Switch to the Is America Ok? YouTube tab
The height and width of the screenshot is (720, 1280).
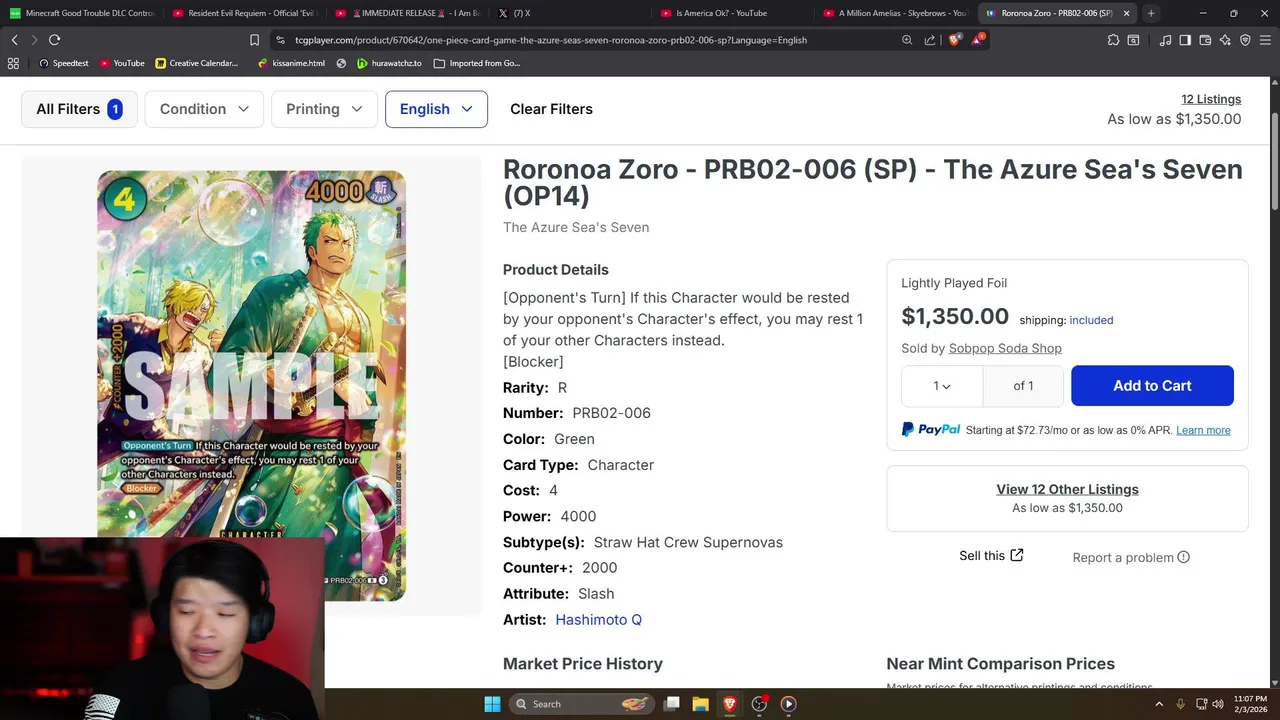click(x=720, y=13)
